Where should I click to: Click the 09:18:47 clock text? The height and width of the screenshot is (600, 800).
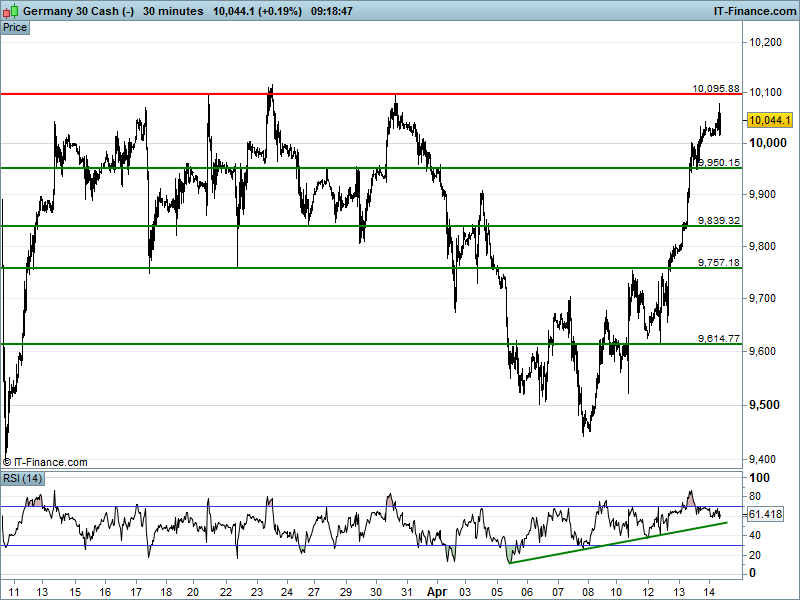(x=332, y=11)
